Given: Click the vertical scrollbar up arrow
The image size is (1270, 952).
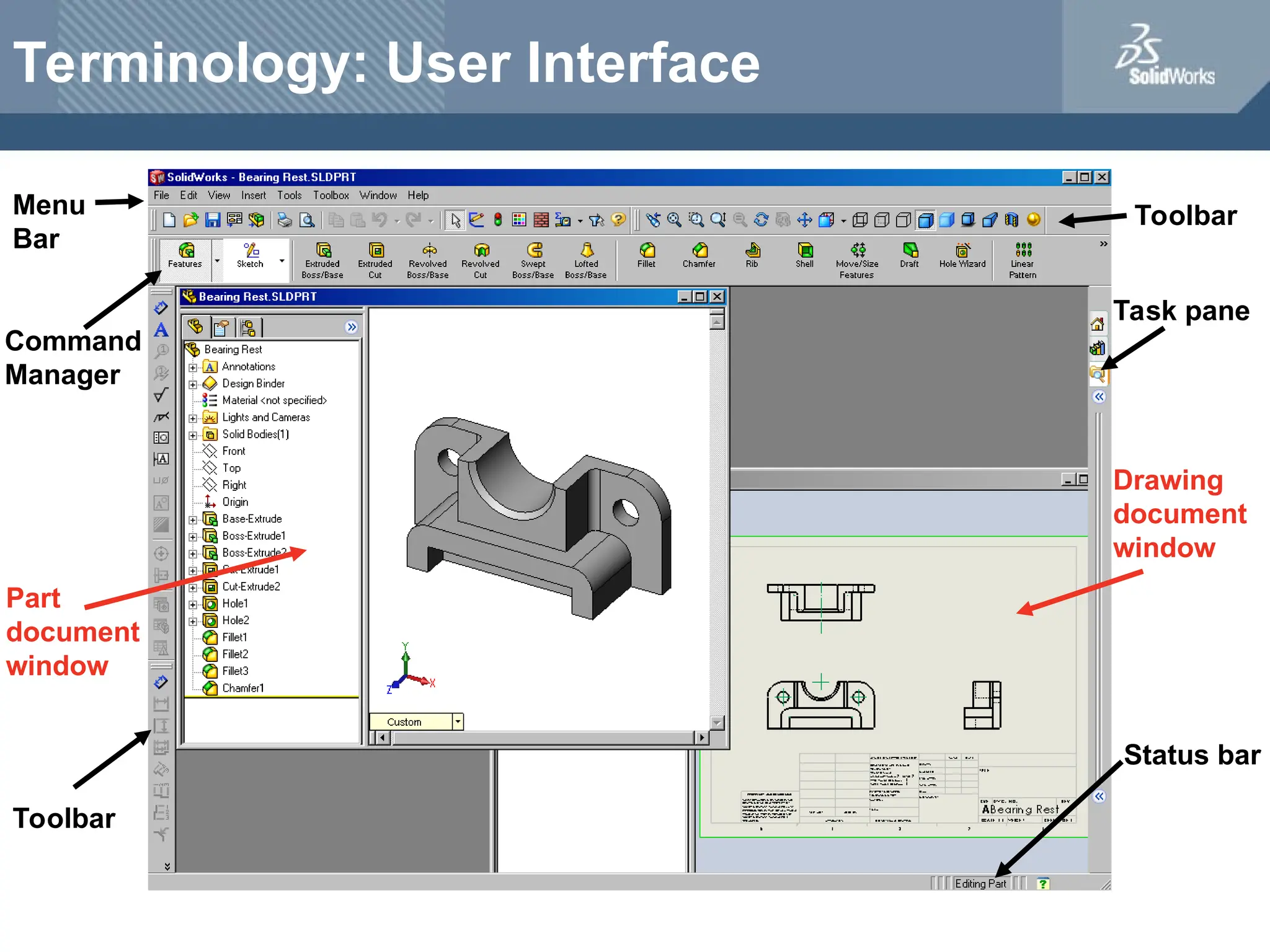Looking at the screenshot, I should [x=717, y=322].
